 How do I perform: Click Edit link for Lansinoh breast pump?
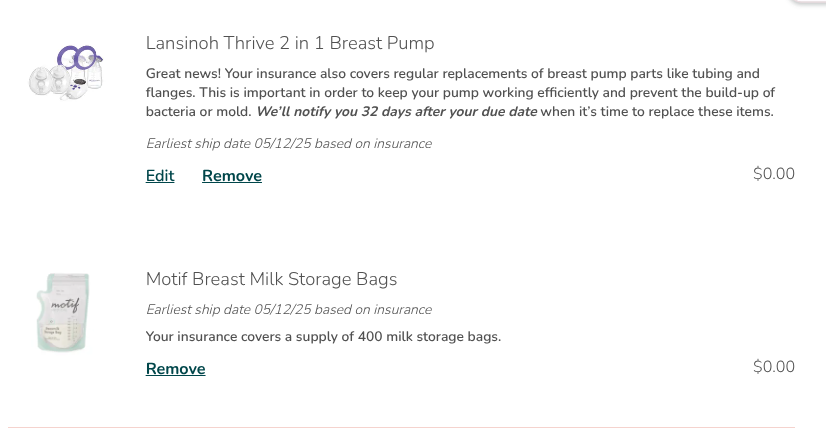coord(160,175)
